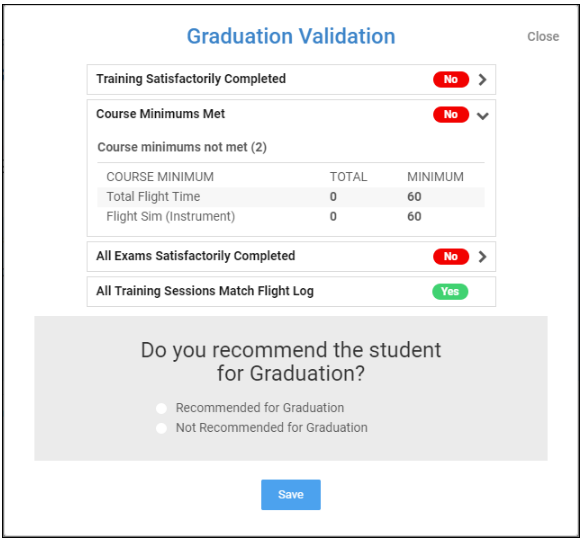Image resolution: width=587 pixels, height=544 pixels.
Task: Expand All Exams Satisfactorily Completed chevron
Action: pos(483,257)
